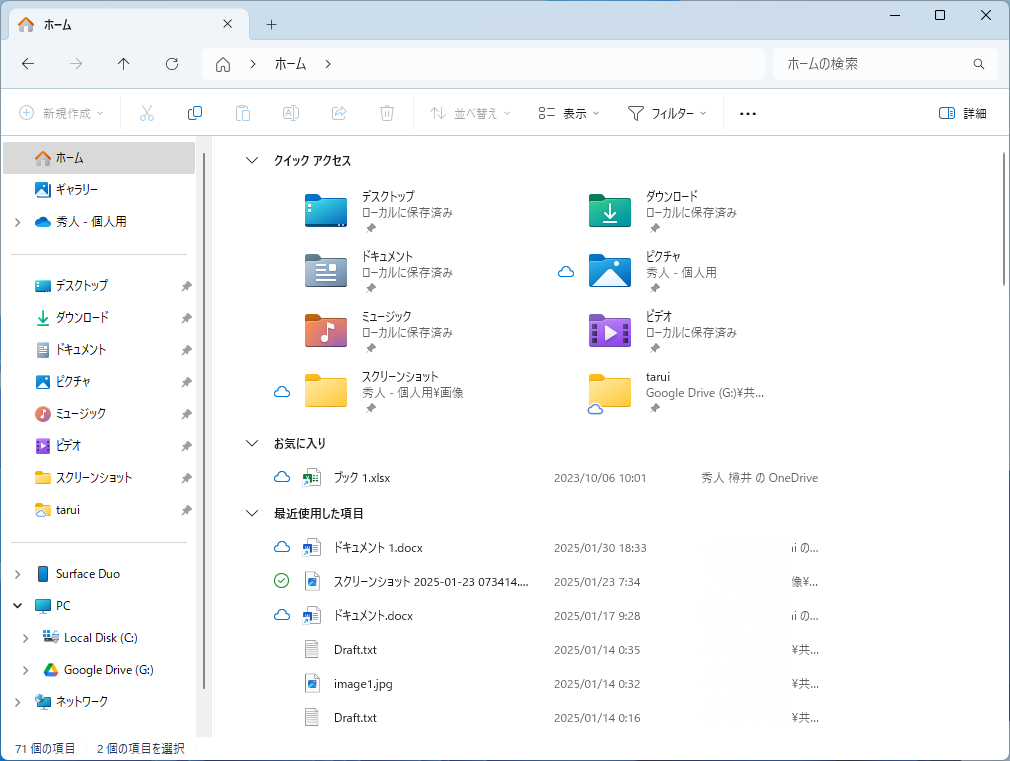Click the ホームの検索 search field

tap(875, 64)
